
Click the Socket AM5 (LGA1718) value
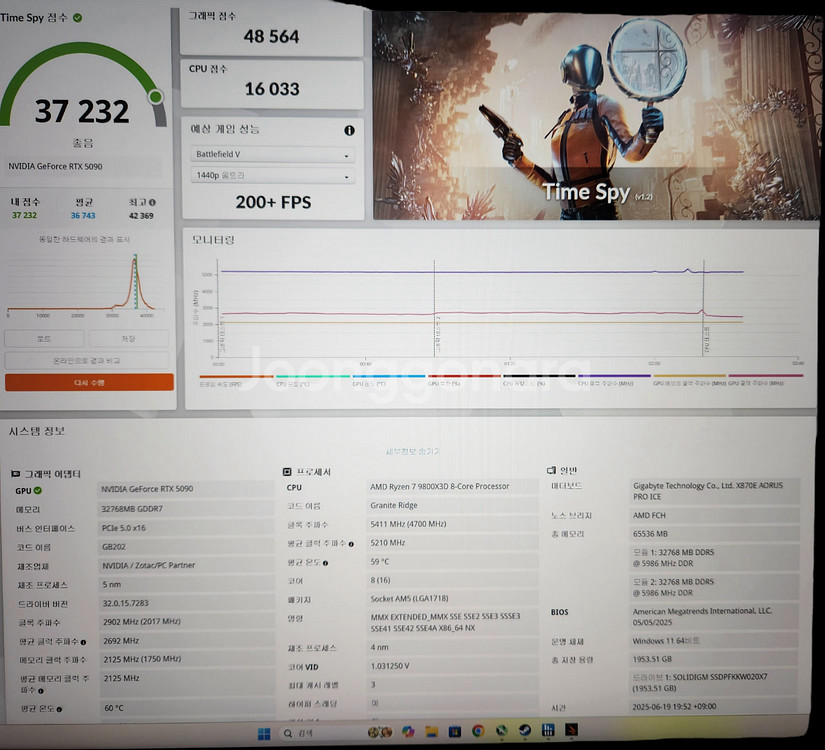pyautogui.click(x=409, y=599)
